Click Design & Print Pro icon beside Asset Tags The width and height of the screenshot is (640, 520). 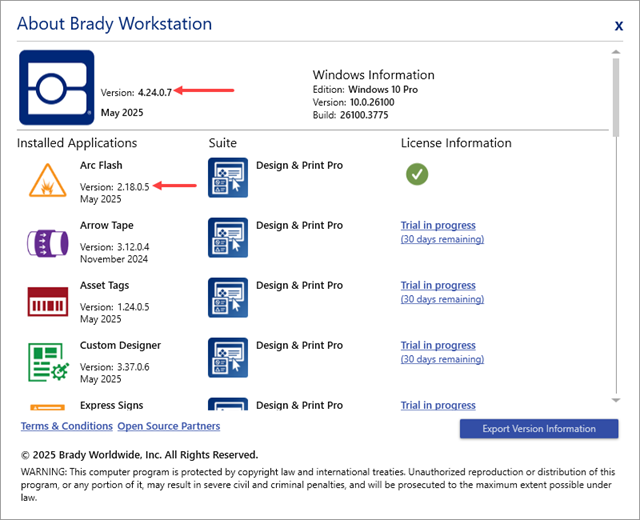point(228,300)
